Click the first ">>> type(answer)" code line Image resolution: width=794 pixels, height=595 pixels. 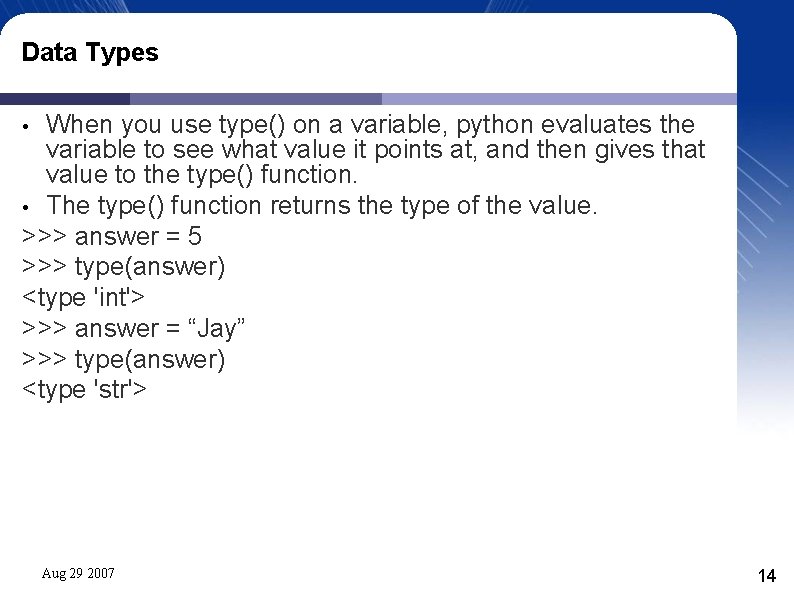coord(123,267)
